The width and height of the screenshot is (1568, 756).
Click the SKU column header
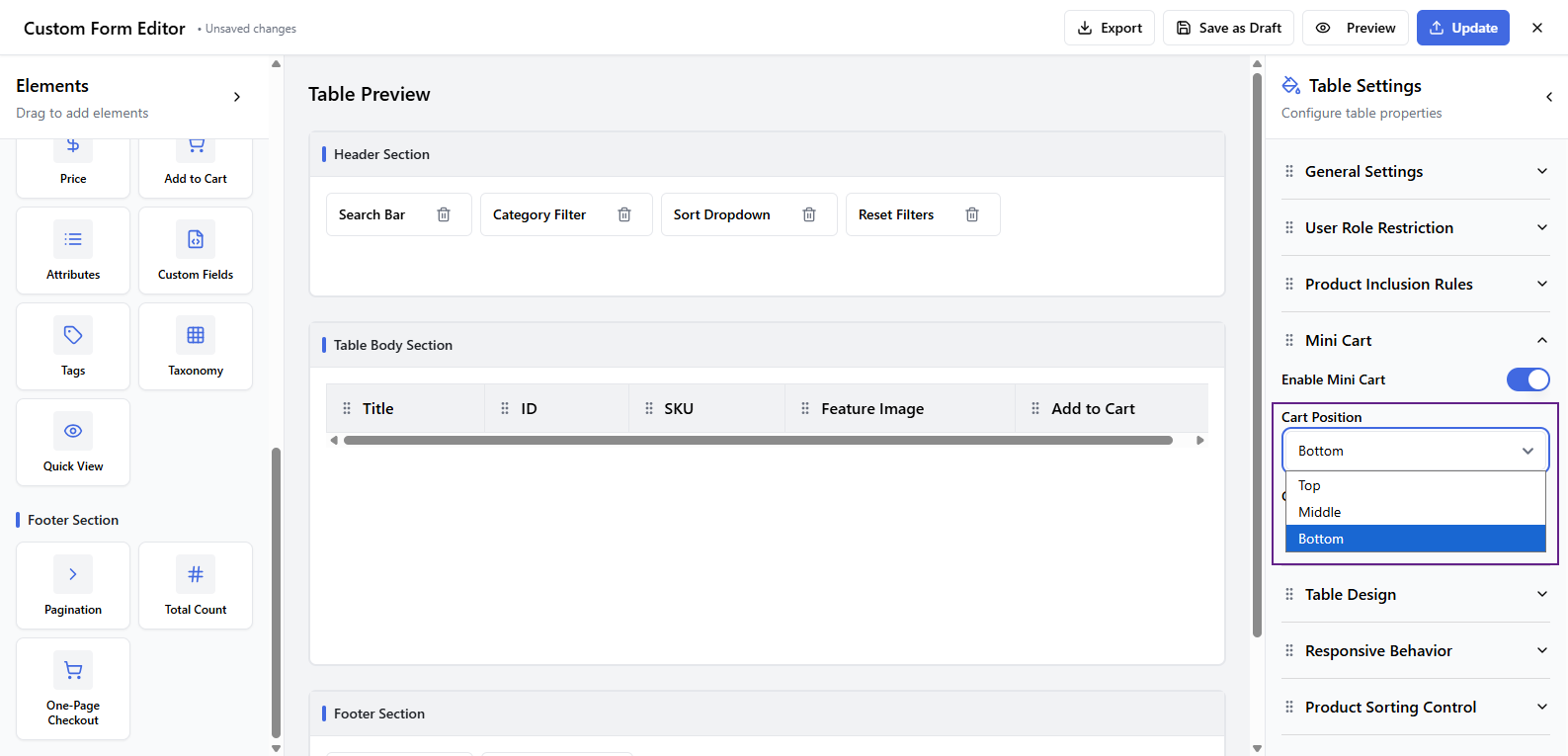(679, 409)
